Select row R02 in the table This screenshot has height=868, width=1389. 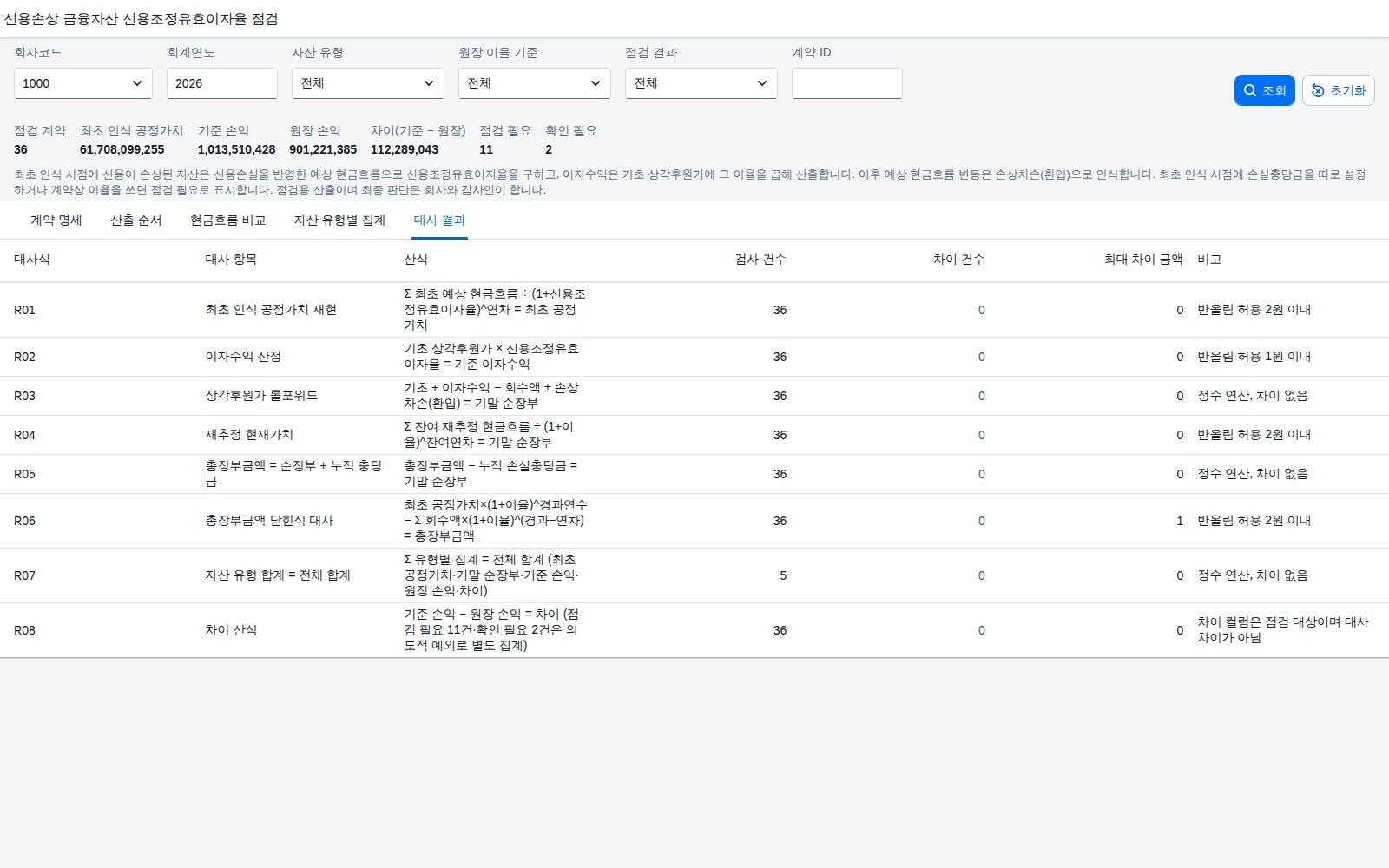[694, 357]
